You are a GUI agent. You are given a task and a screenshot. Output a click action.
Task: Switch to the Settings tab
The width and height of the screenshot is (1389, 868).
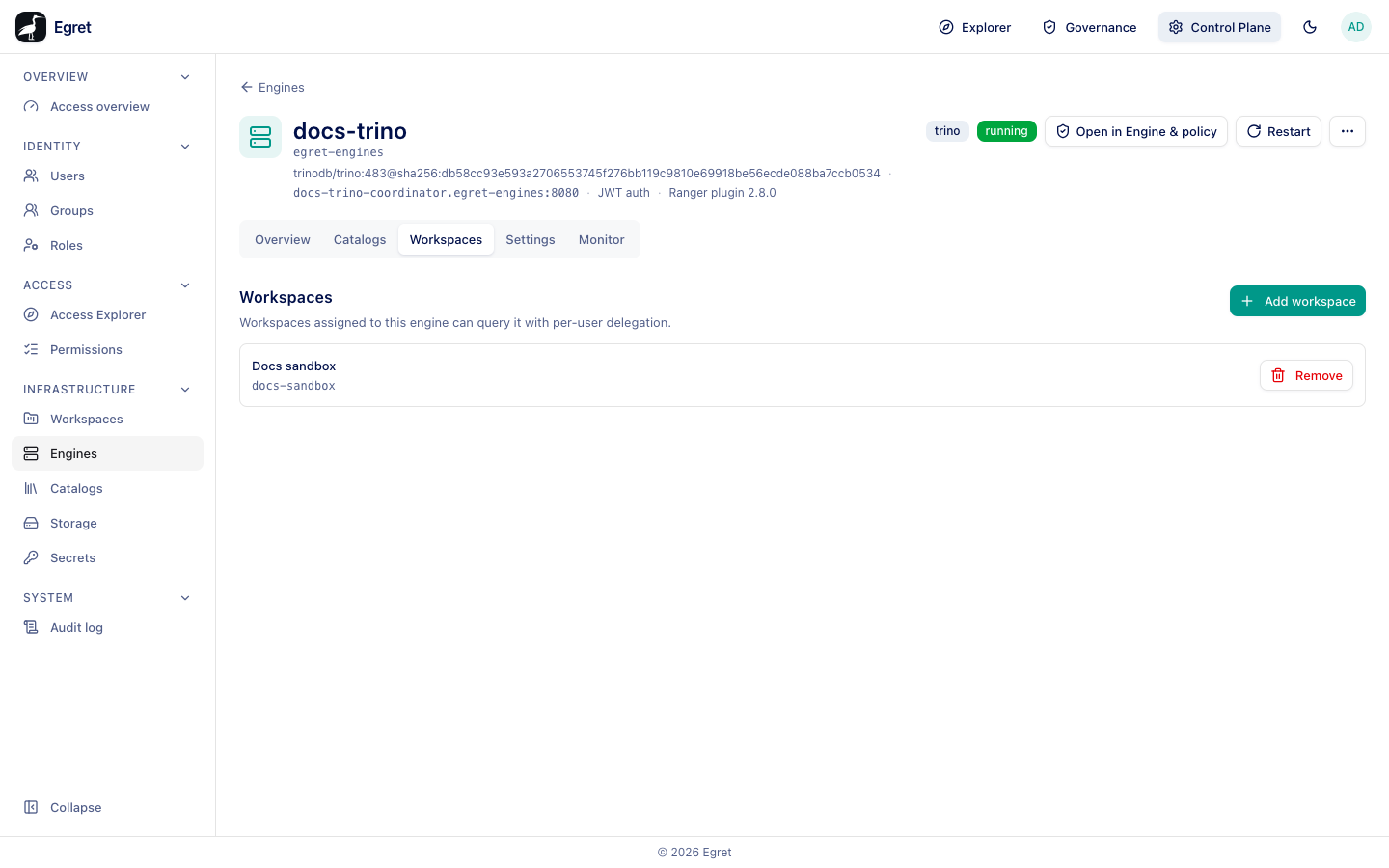coord(531,239)
